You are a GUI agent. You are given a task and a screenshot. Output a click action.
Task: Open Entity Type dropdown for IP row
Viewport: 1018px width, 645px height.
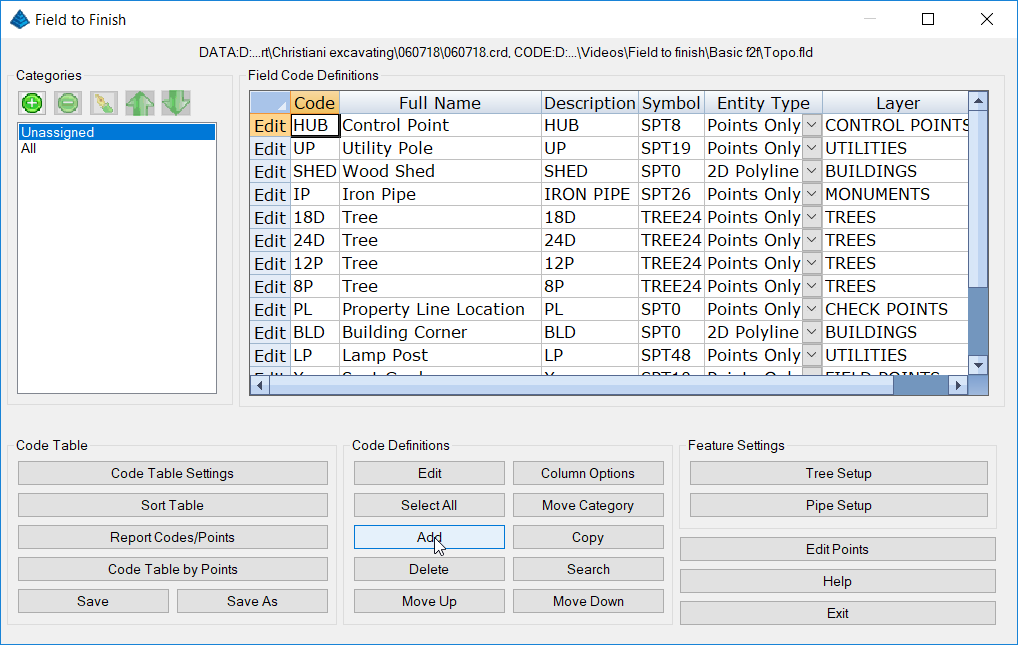812,194
